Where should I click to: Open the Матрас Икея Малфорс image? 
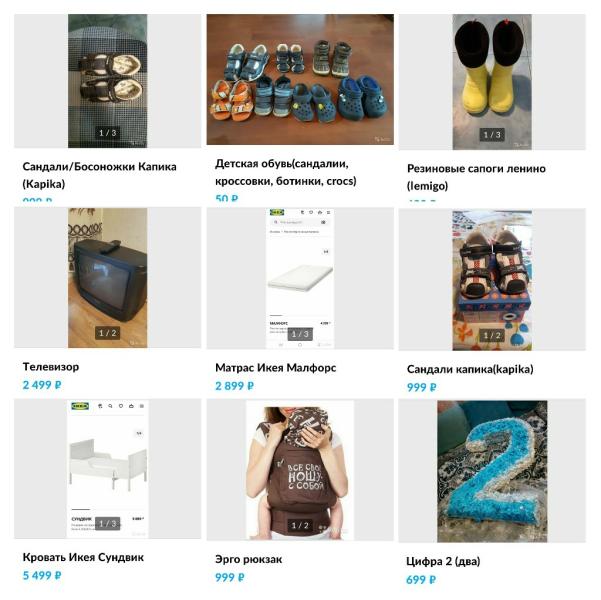coord(300,278)
